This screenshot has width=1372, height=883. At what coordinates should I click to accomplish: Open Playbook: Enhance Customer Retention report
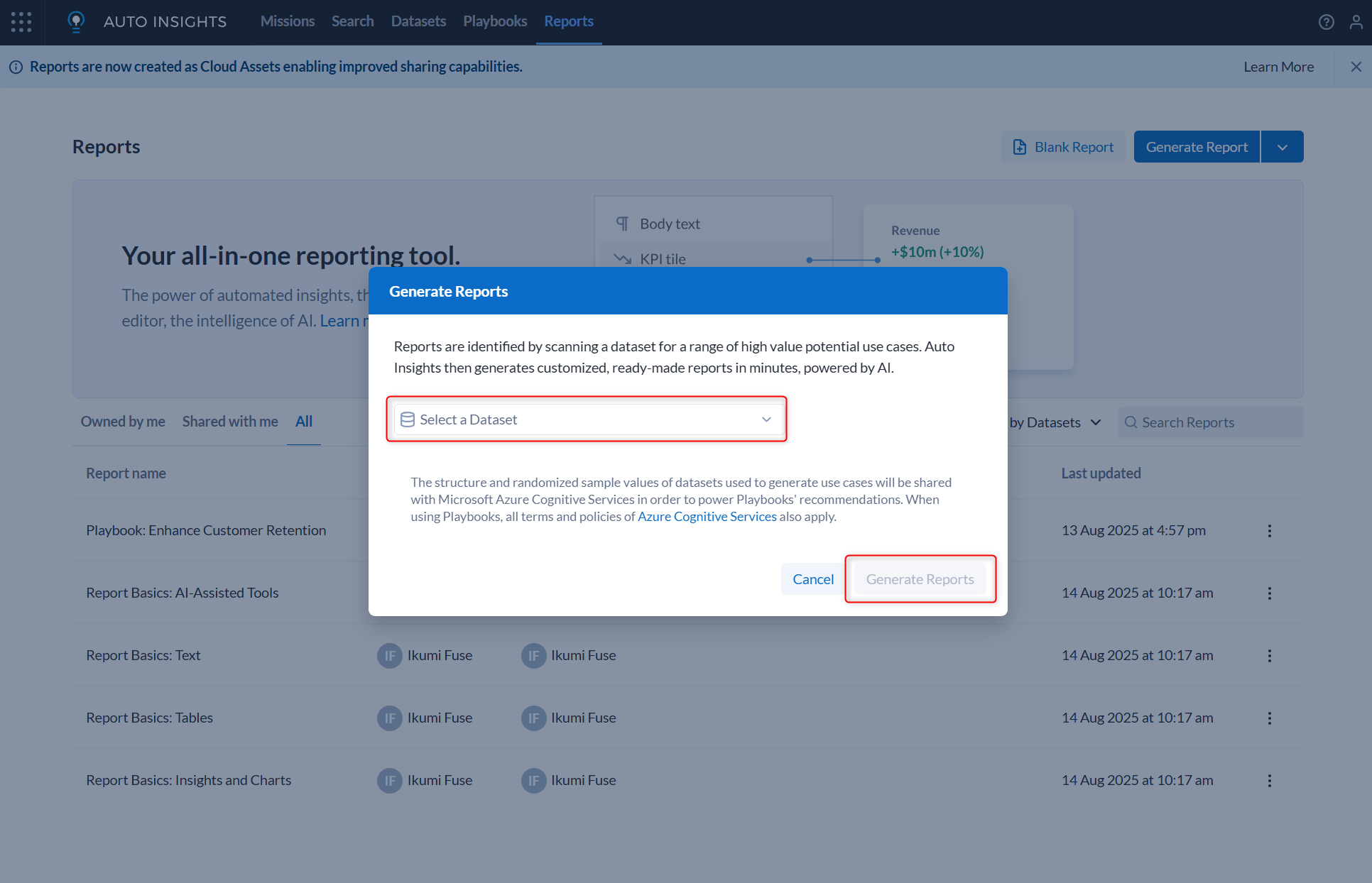206,531
